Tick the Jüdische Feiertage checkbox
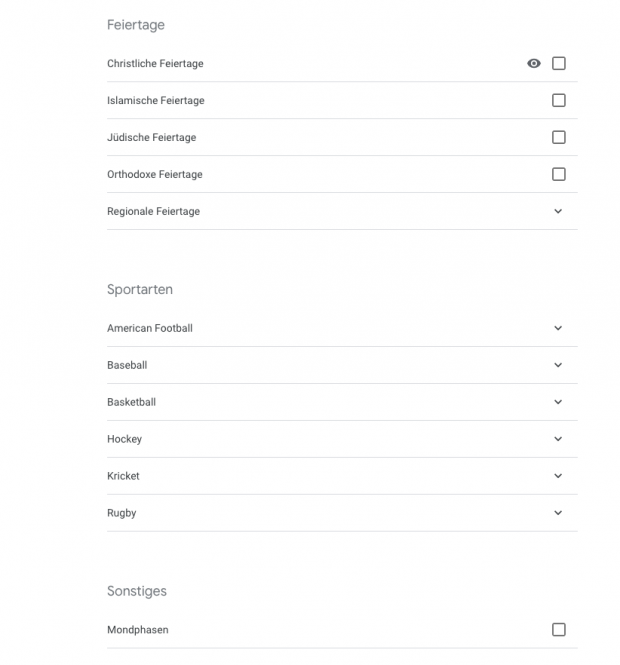Viewport: 620px width, 665px height. 559,138
